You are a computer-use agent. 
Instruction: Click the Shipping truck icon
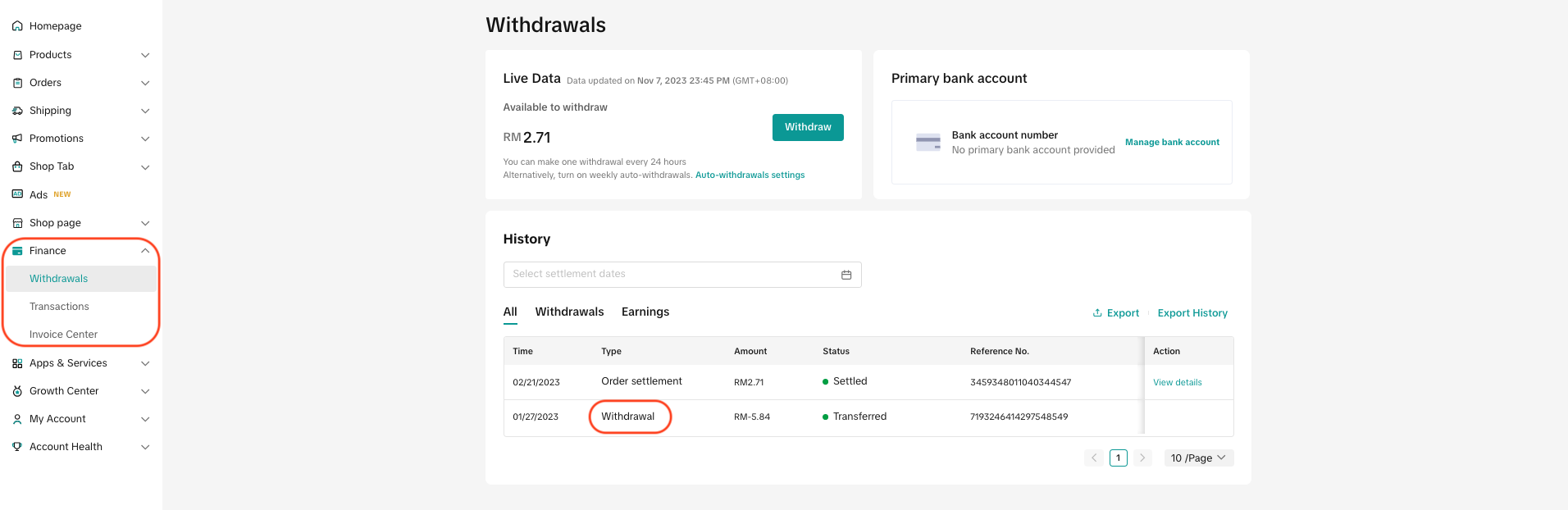click(x=17, y=111)
